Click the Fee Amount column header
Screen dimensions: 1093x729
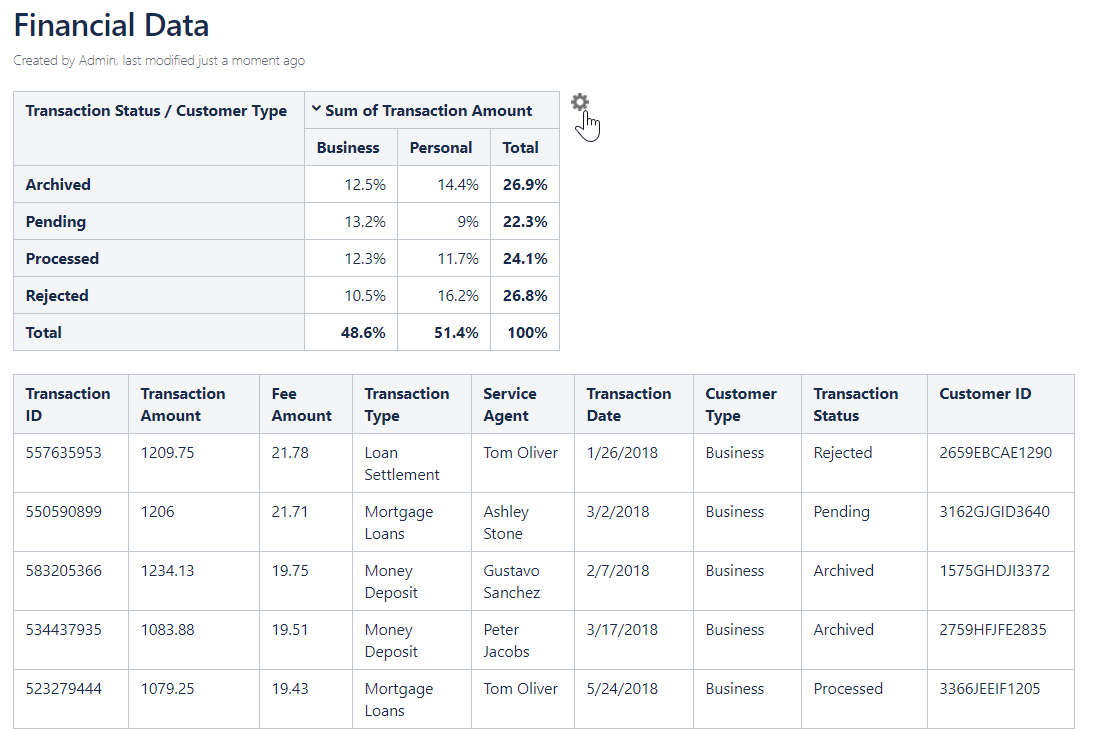(x=301, y=404)
